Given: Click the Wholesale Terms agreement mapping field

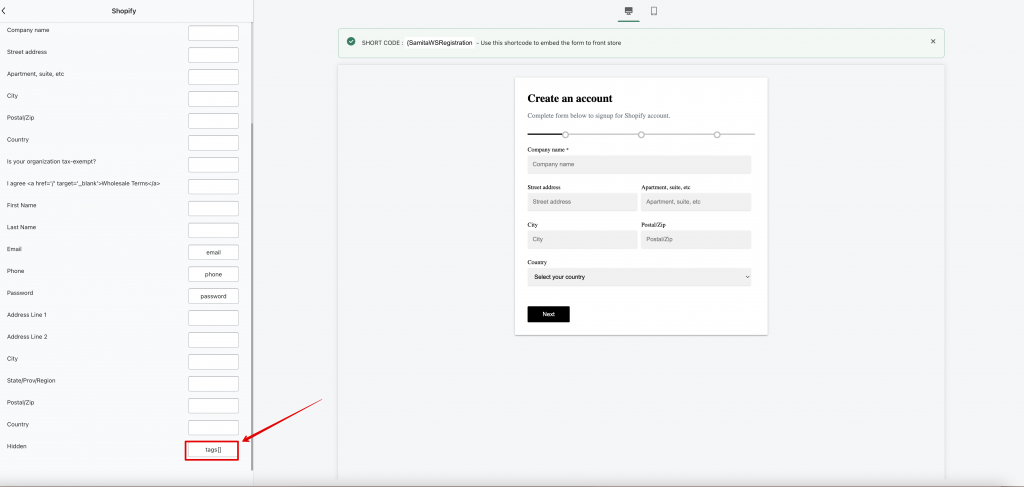Looking at the screenshot, I should [214, 187].
